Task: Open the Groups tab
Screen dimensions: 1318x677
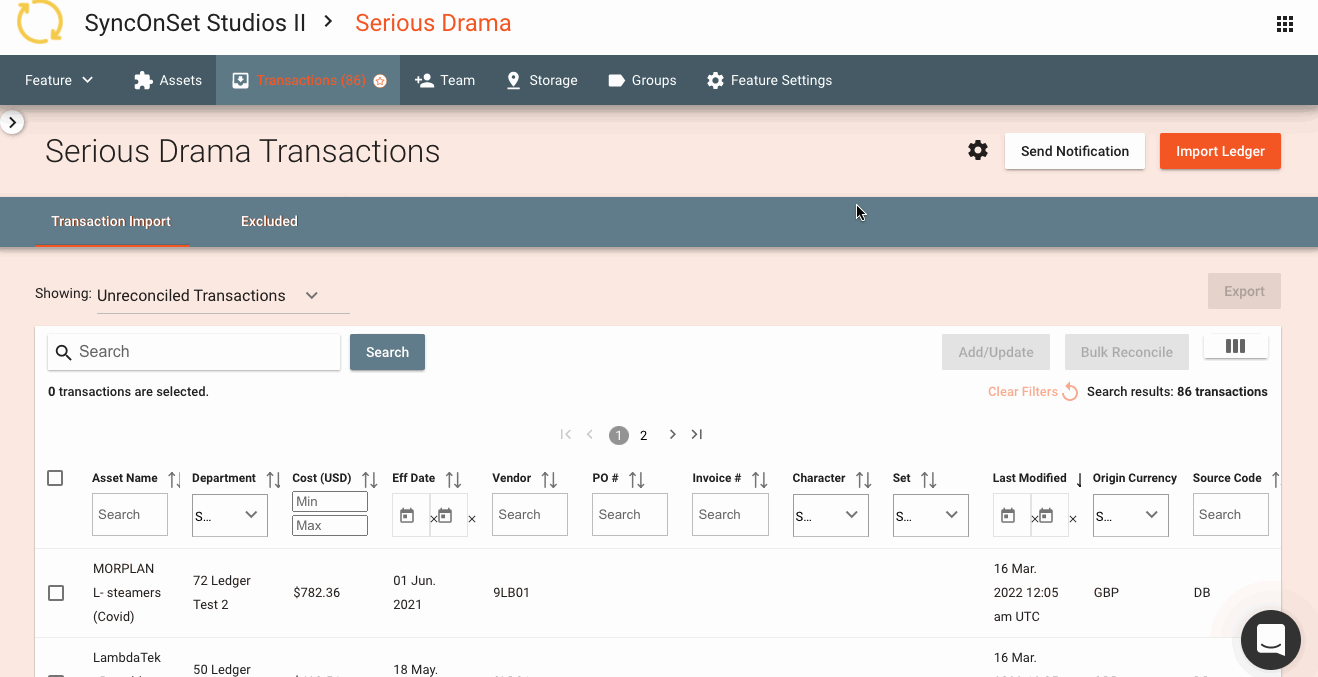Action: click(642, 80)
